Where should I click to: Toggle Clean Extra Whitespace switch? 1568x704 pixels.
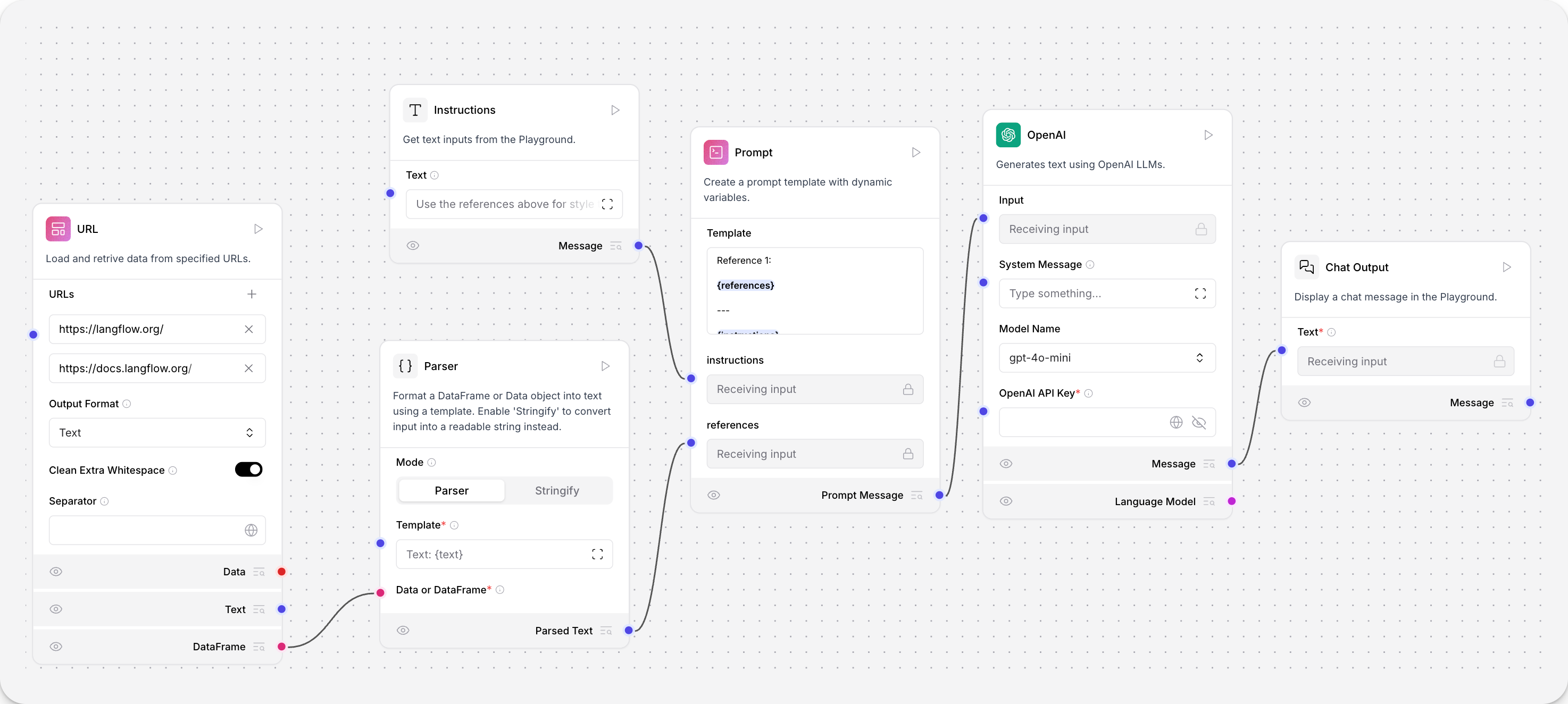coord(248,470)
